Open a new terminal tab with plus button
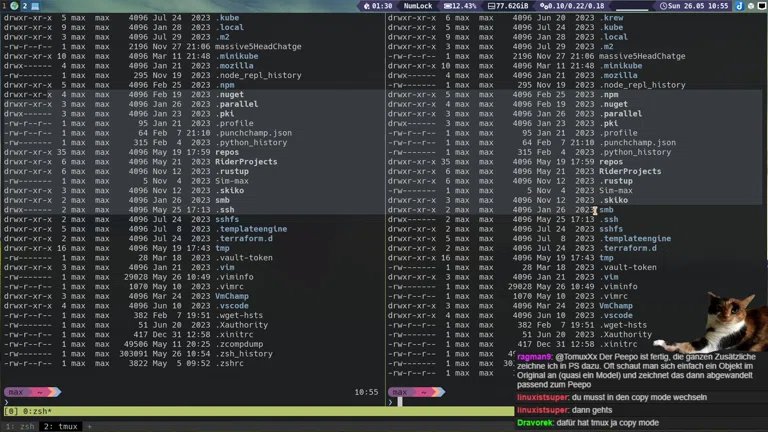Screen dimensions: 768x432 [x=90, y=426]
